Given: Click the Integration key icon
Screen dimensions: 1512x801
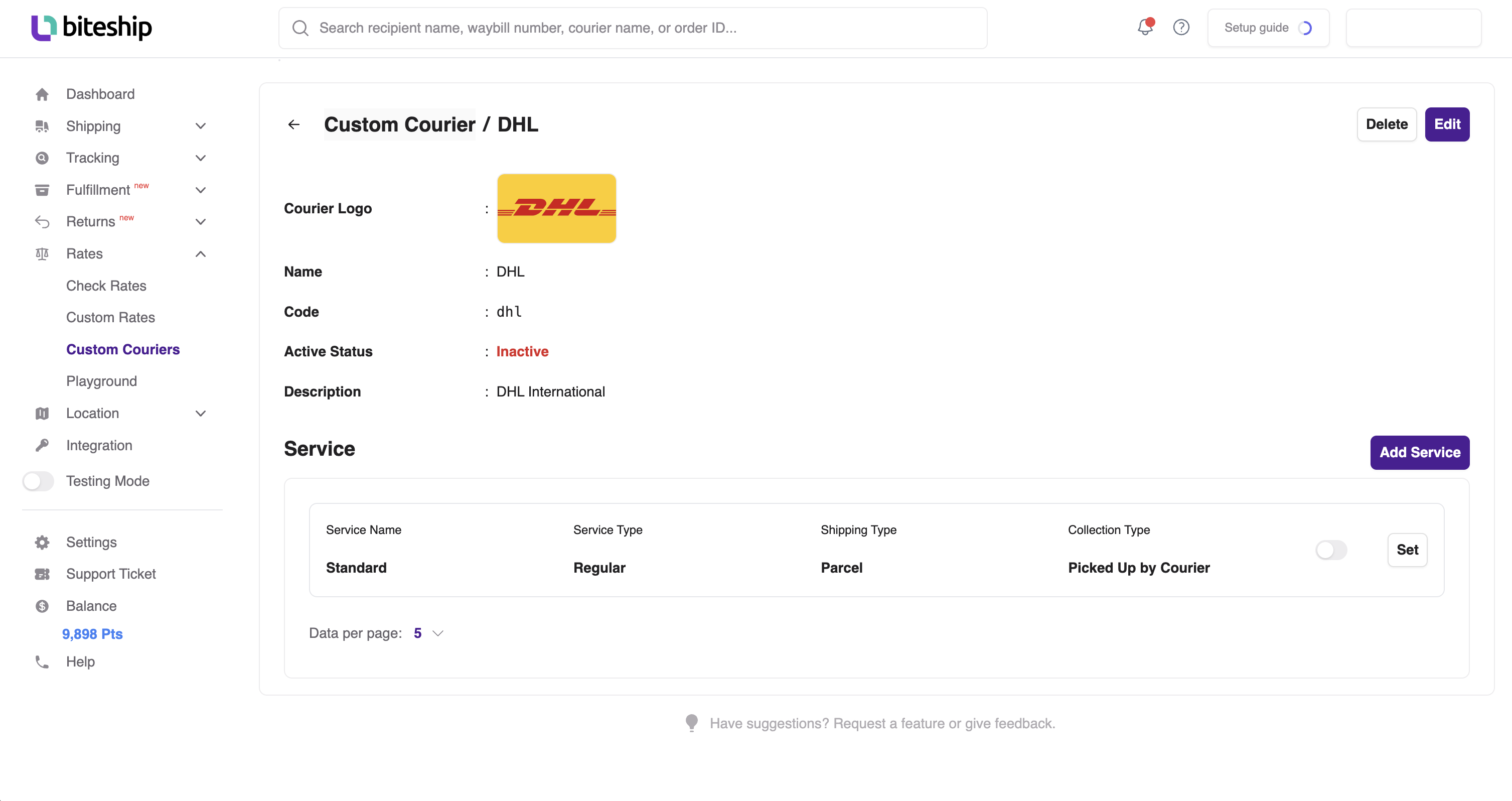Looking at the screenshot, I should [42, 446].
